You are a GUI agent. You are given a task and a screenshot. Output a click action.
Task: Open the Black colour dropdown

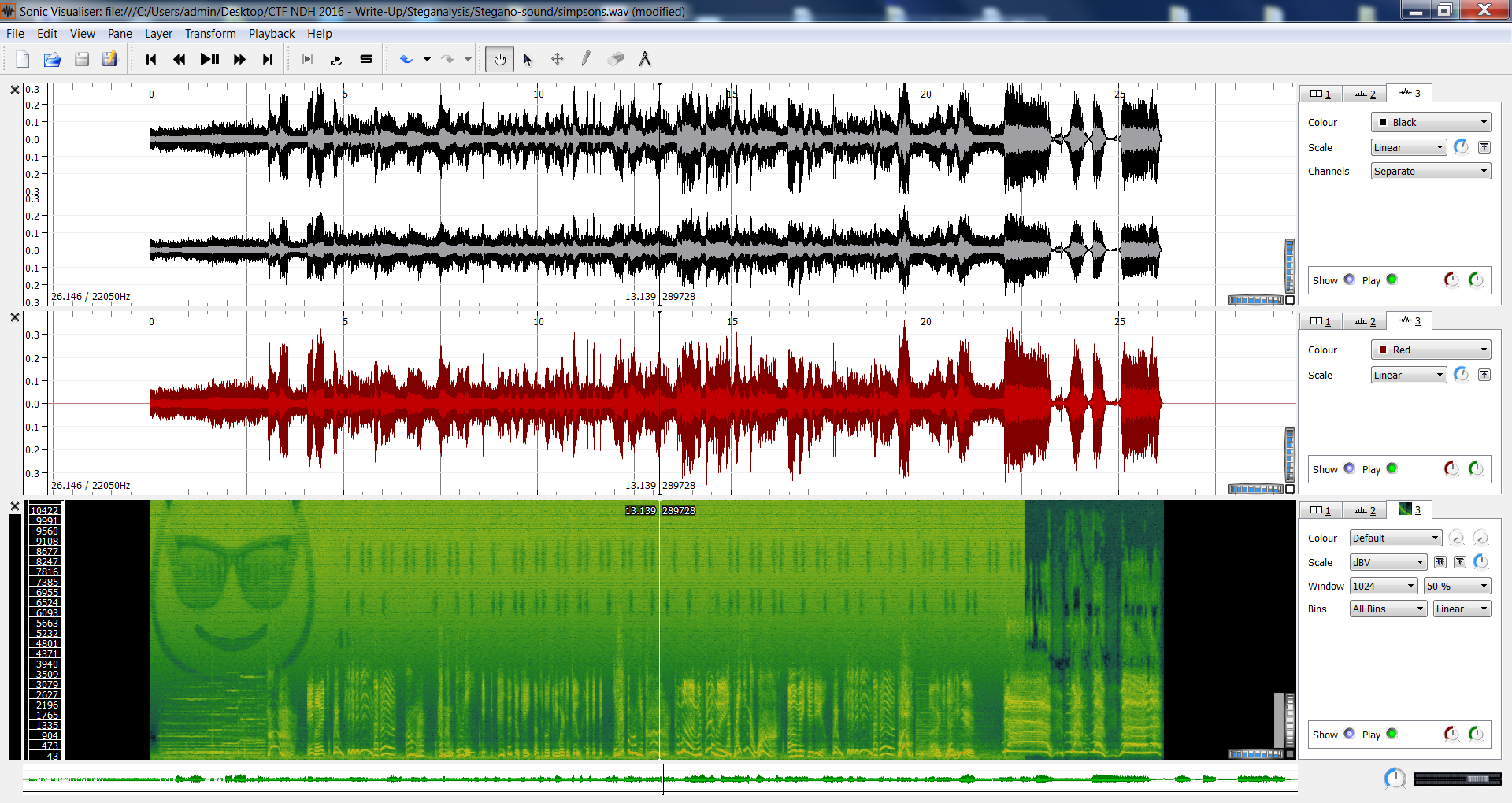point(1431,122)
